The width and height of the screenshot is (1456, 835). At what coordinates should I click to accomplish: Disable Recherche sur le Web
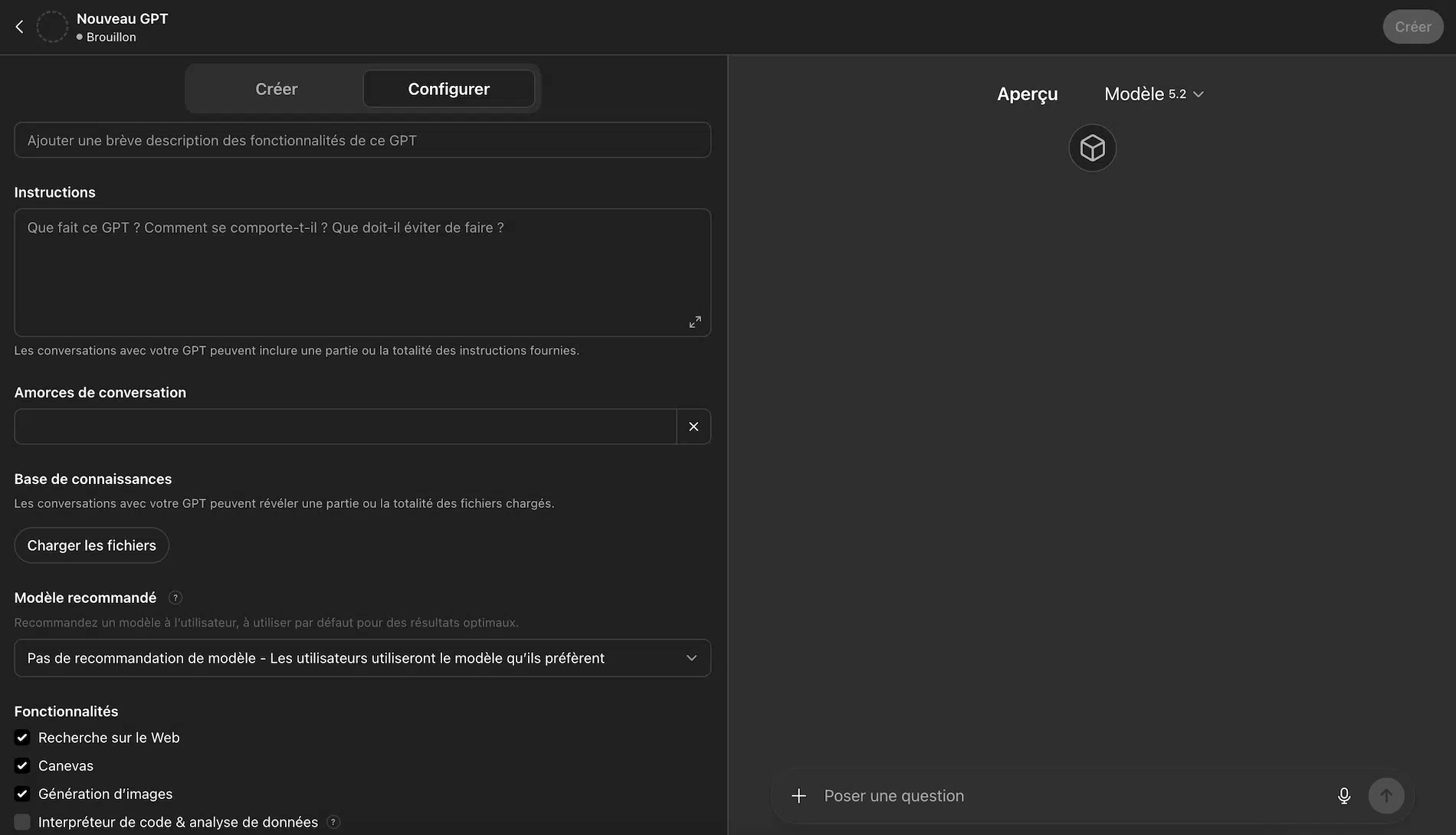tap(21, 737)
